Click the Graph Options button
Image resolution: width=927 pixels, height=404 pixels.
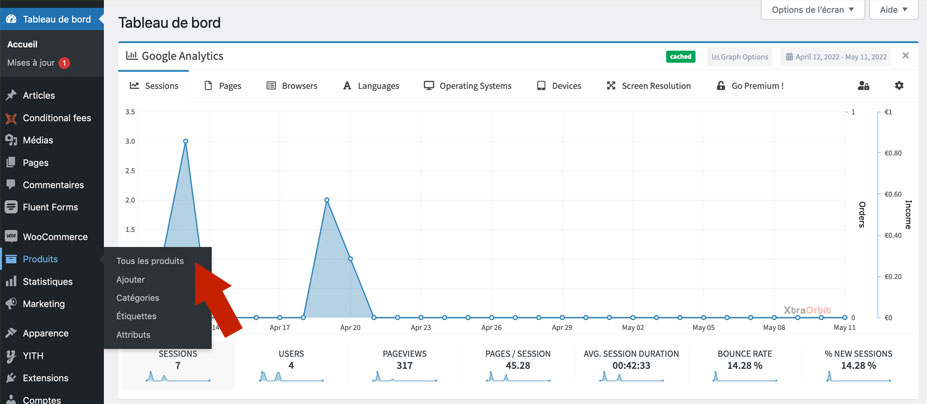click(739, 57)
